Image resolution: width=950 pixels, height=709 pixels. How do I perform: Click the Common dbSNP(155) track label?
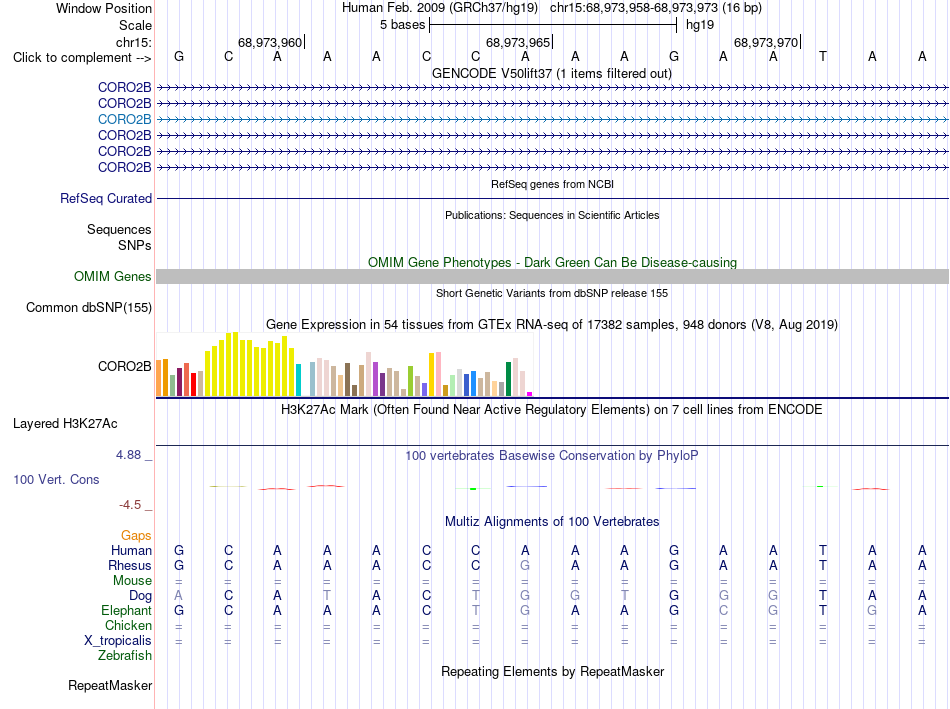(88, 307)
